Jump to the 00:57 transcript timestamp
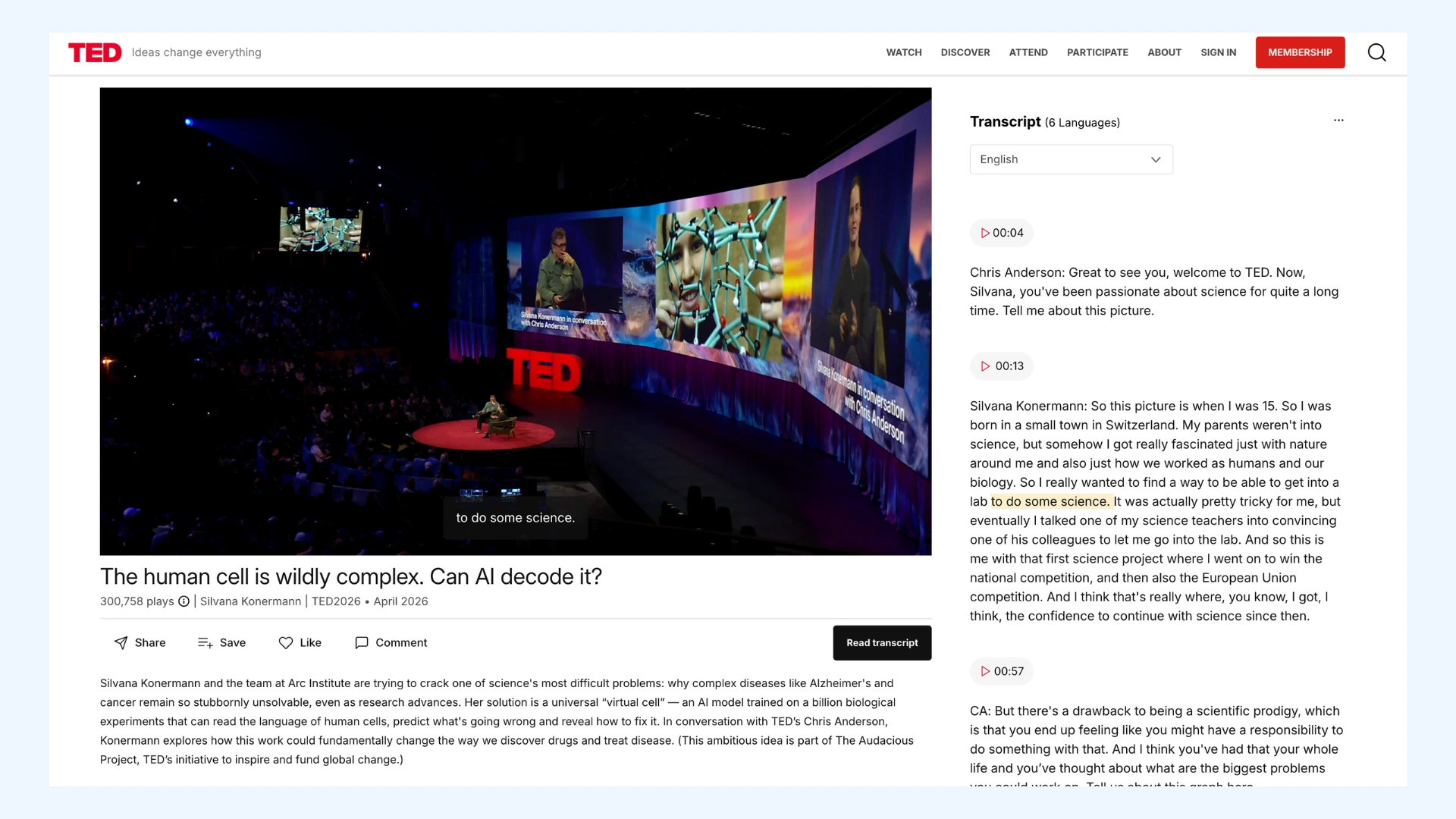This screenshot has height=819, width=1456. [x=1002, y=671]
